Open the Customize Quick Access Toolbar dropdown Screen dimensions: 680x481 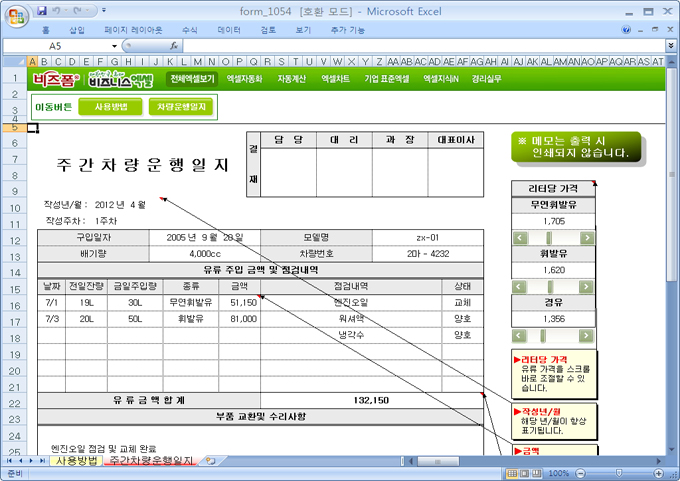[x=104, y=10]
